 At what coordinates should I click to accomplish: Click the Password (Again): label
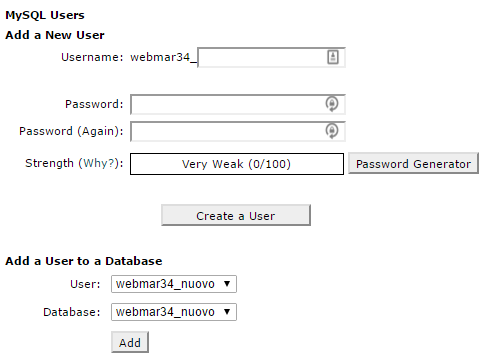click(x=71, y=131)
